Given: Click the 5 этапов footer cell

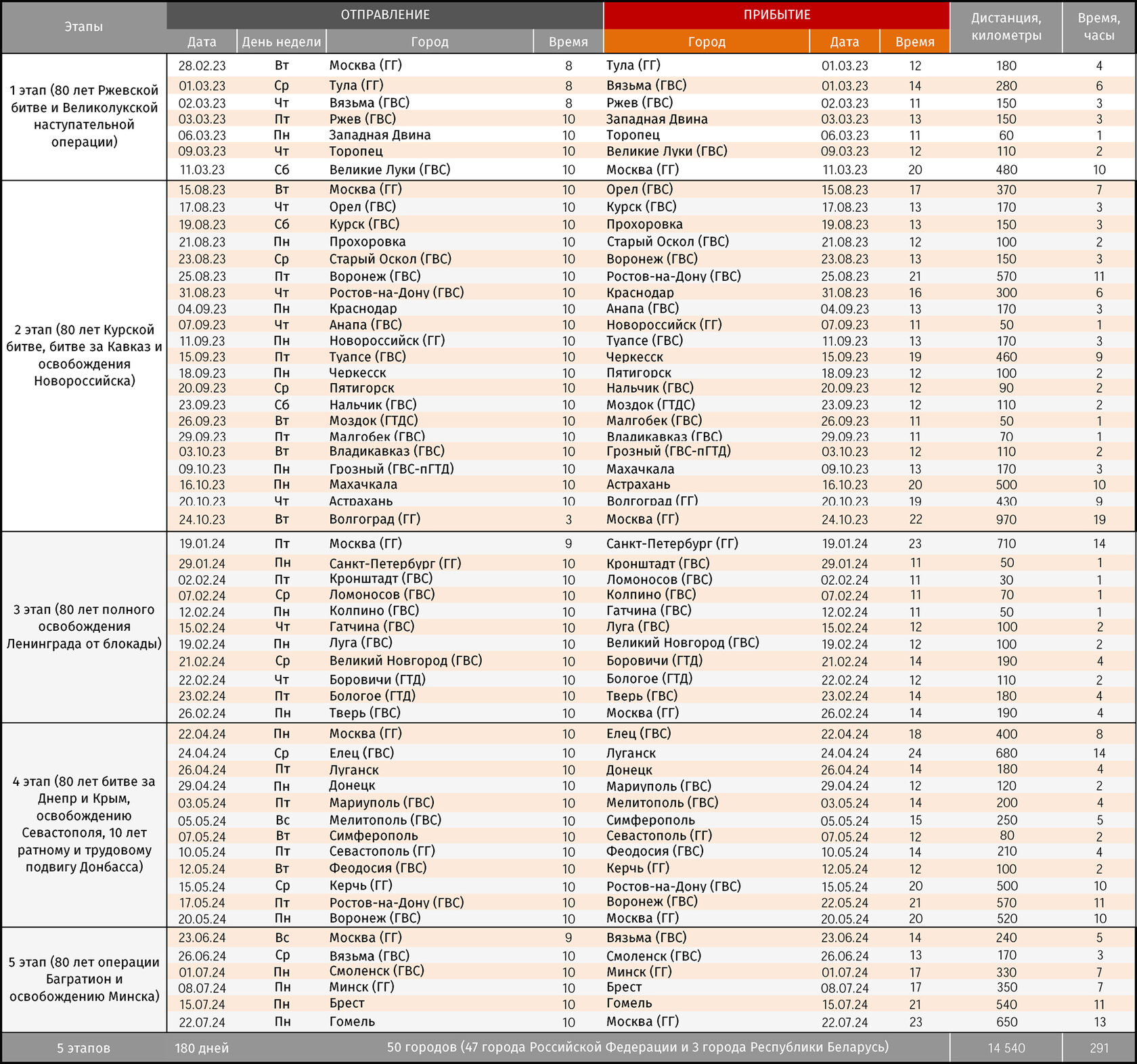Looking at the screenshot, I should pos(83,1048).
